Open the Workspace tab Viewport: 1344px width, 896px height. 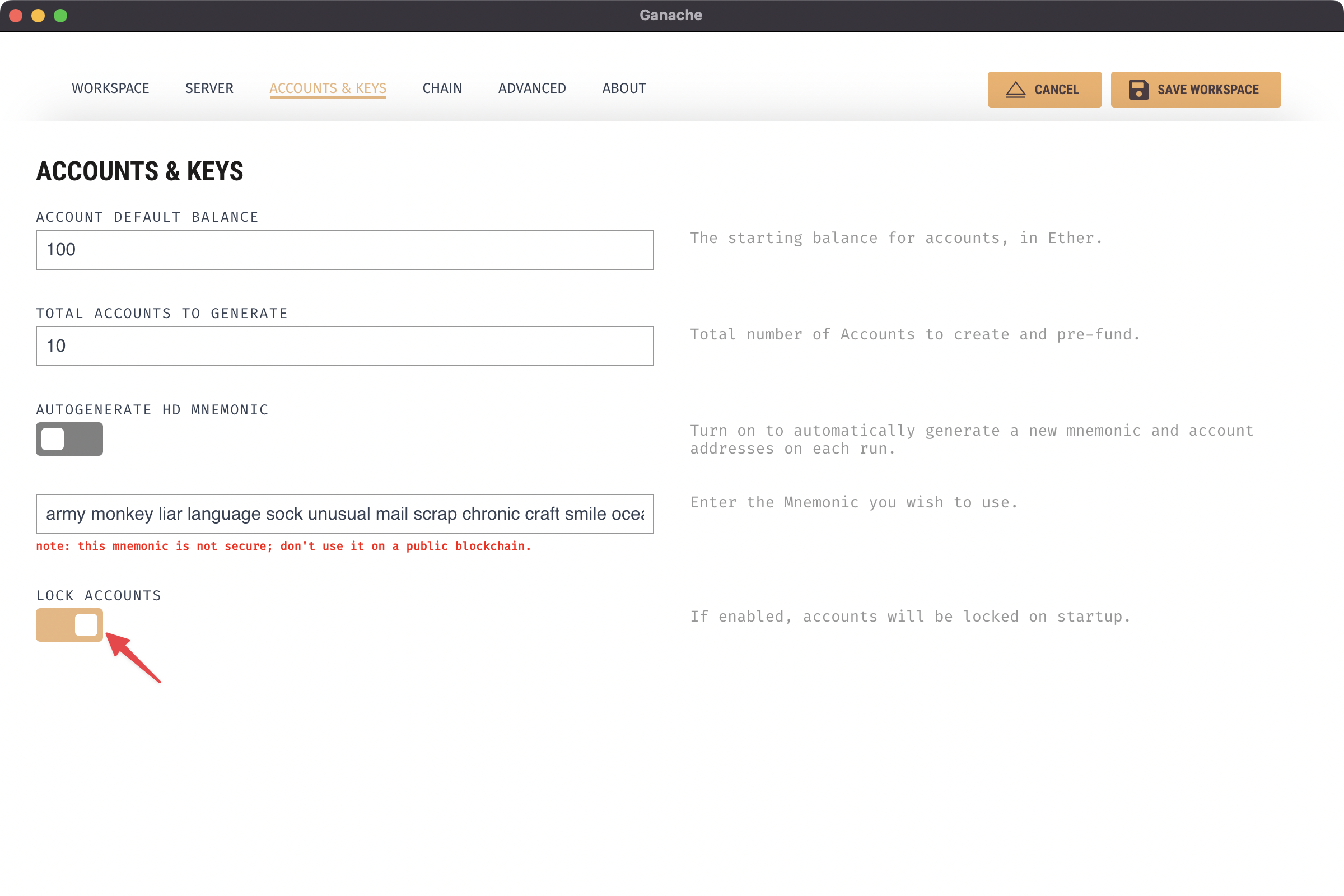coord(110,88)
